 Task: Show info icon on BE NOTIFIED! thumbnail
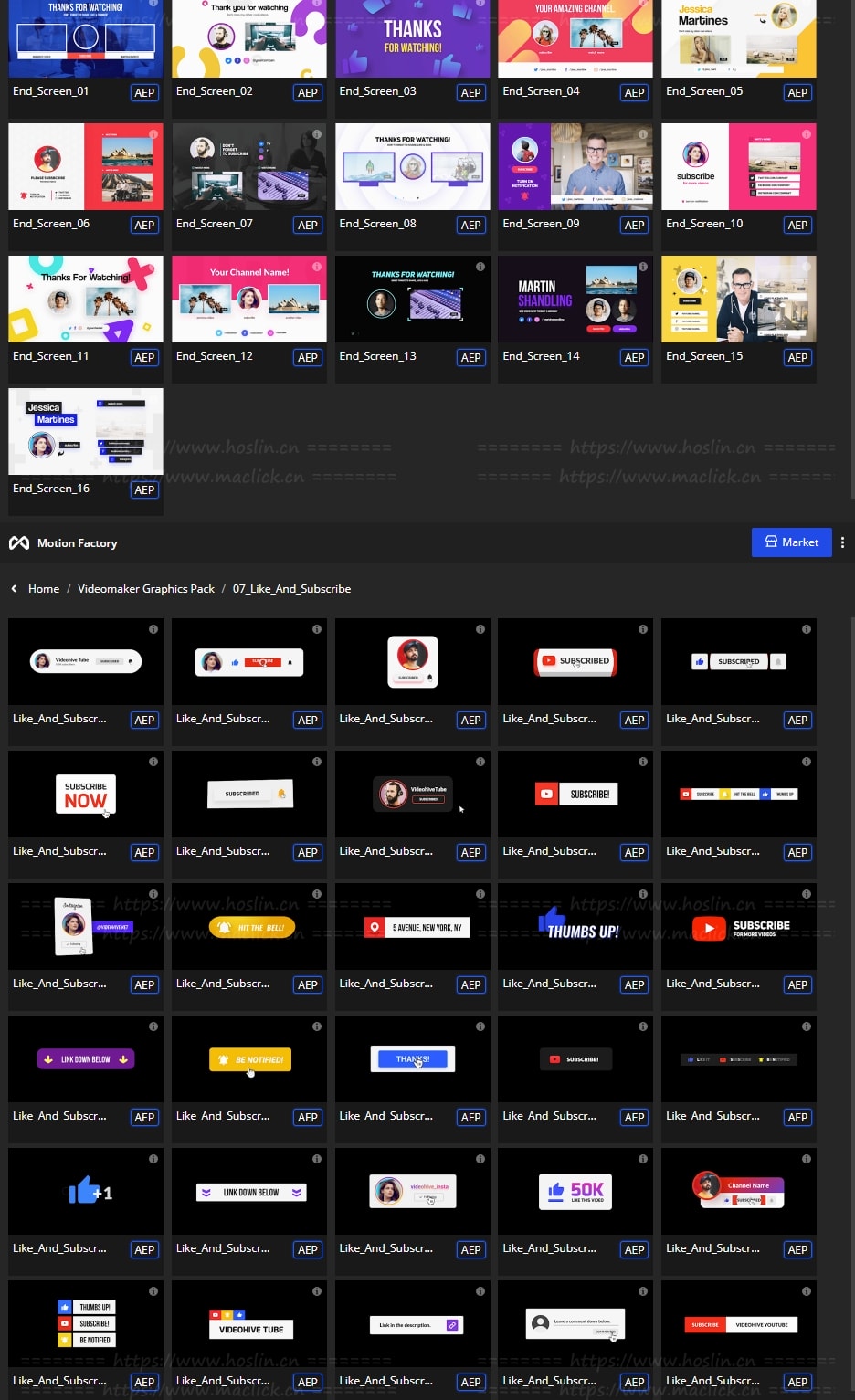point(317,1026)
